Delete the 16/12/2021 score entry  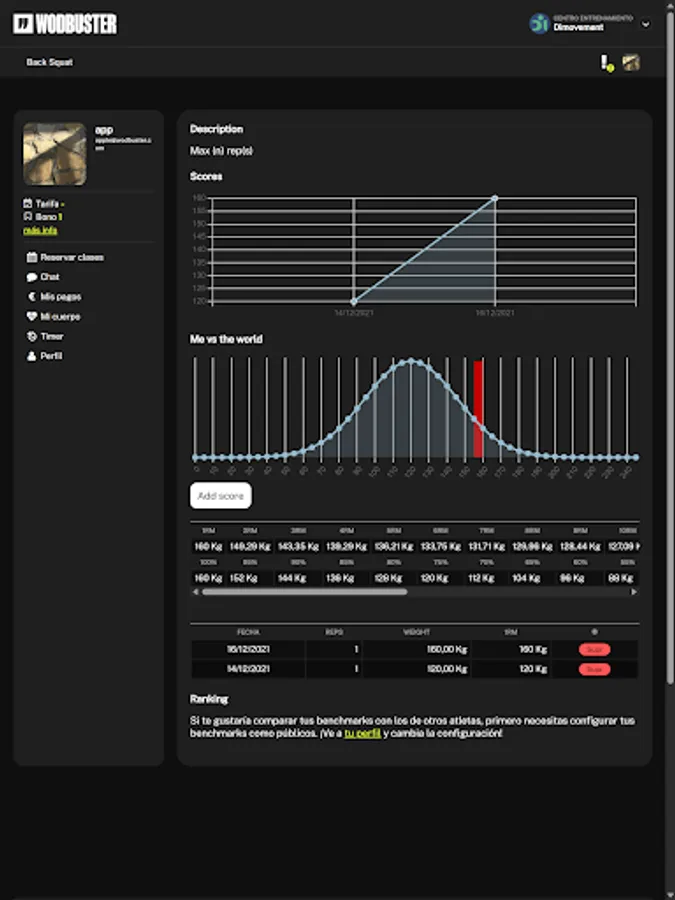[594, 649]
